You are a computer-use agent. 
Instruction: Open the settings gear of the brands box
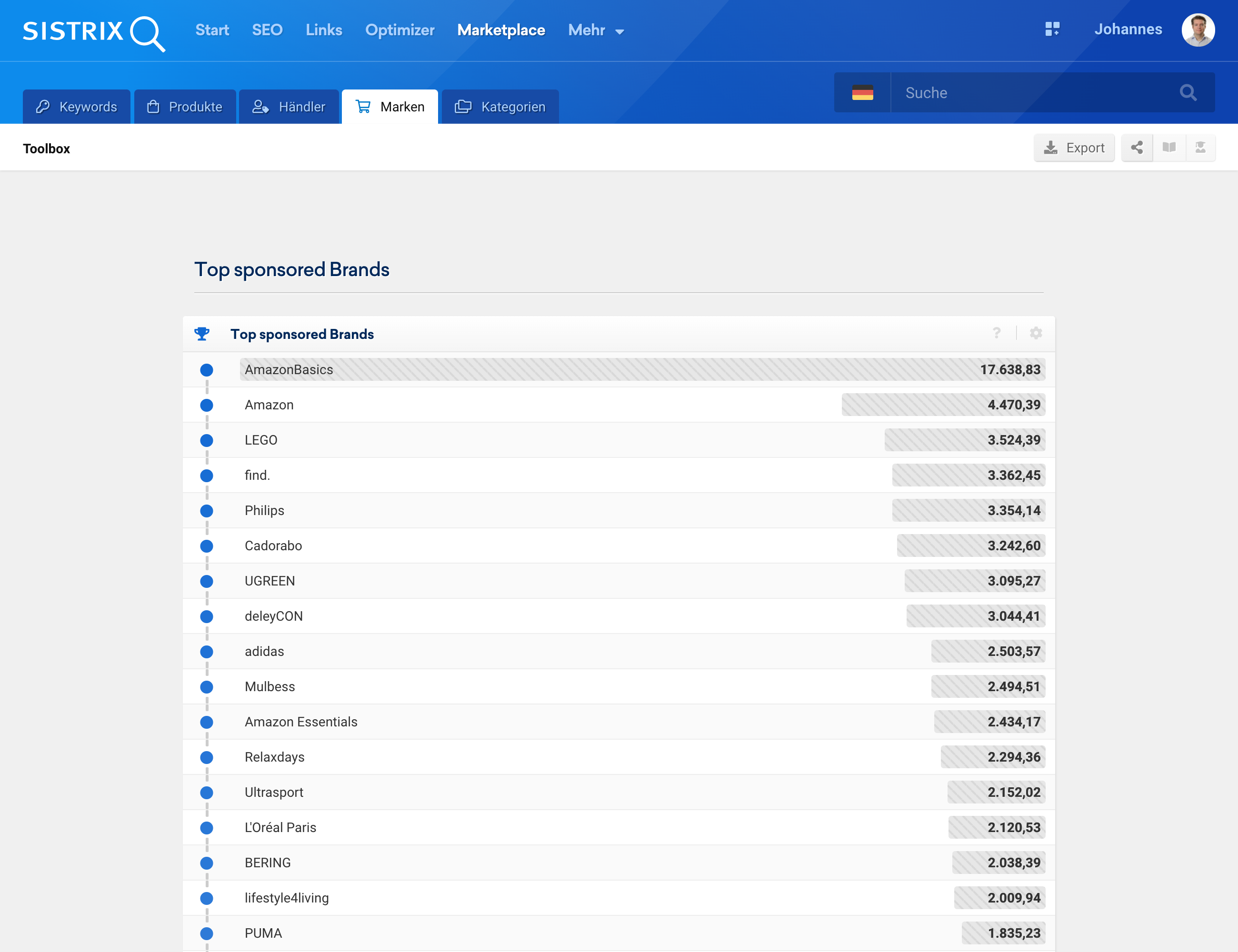(x=1036, y=333)
